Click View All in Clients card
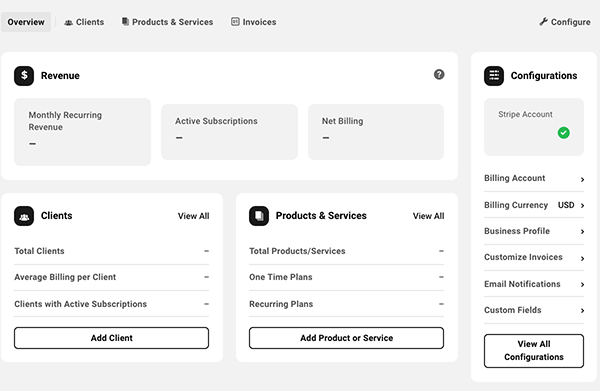This screenshot has height=391, width=600. pyautogui.click(x=194, y=216)
